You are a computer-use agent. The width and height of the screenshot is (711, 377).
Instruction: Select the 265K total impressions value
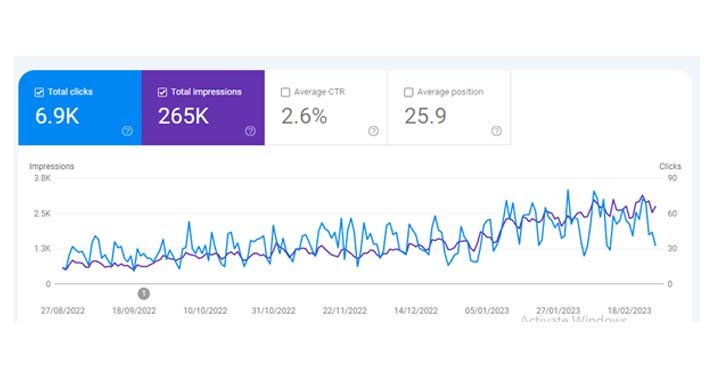click(x=183, y=116)
